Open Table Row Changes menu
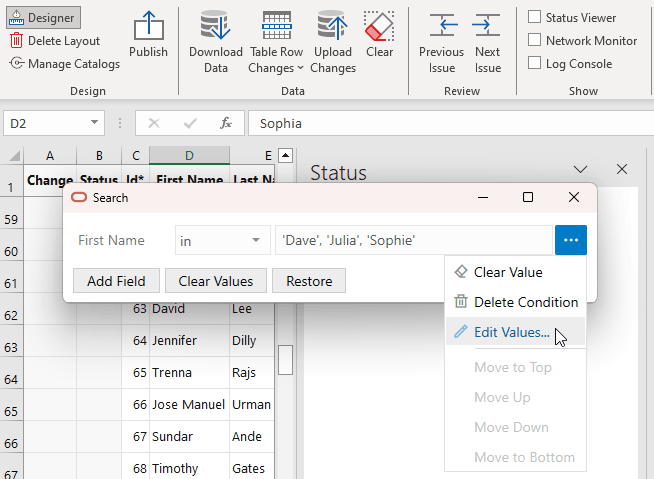Image resolution: width=654 pixels, height=479 pixels. (276, 42)
